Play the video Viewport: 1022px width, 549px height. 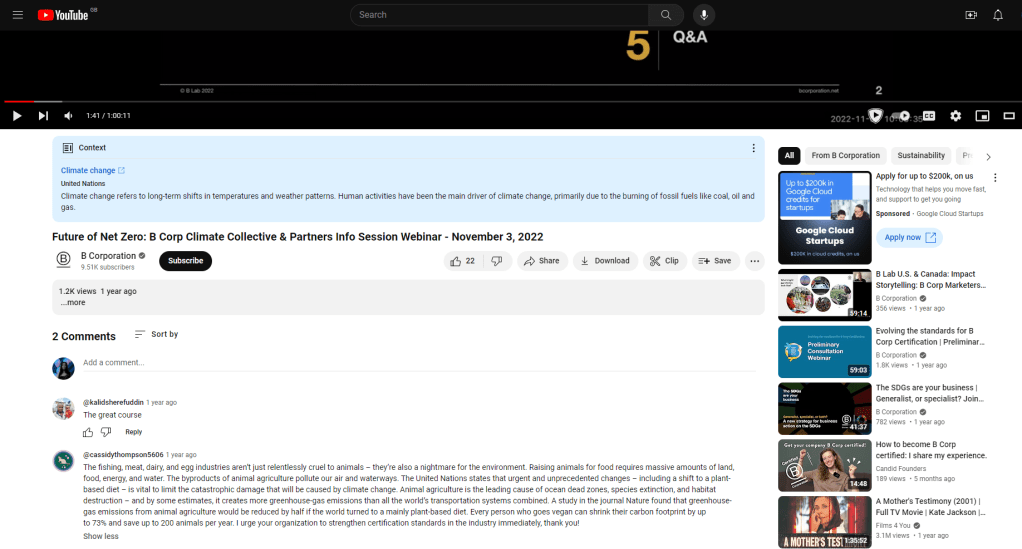[x=17, y=116]
